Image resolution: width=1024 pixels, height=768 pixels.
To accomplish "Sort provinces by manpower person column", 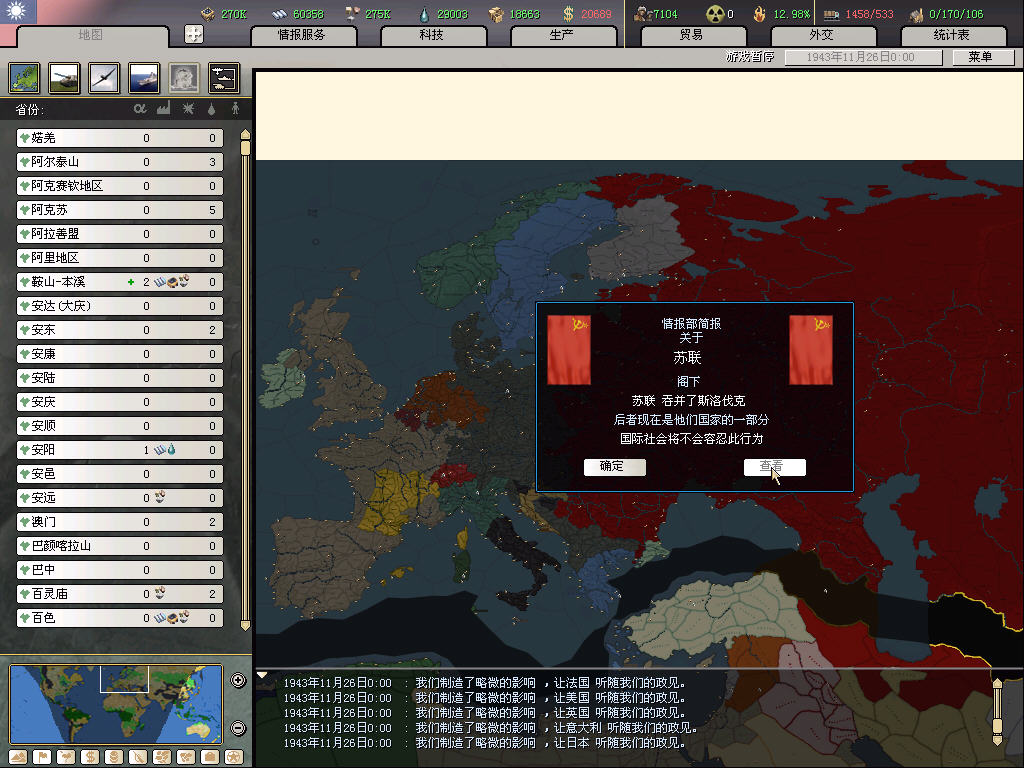I will tap(236, 108).
